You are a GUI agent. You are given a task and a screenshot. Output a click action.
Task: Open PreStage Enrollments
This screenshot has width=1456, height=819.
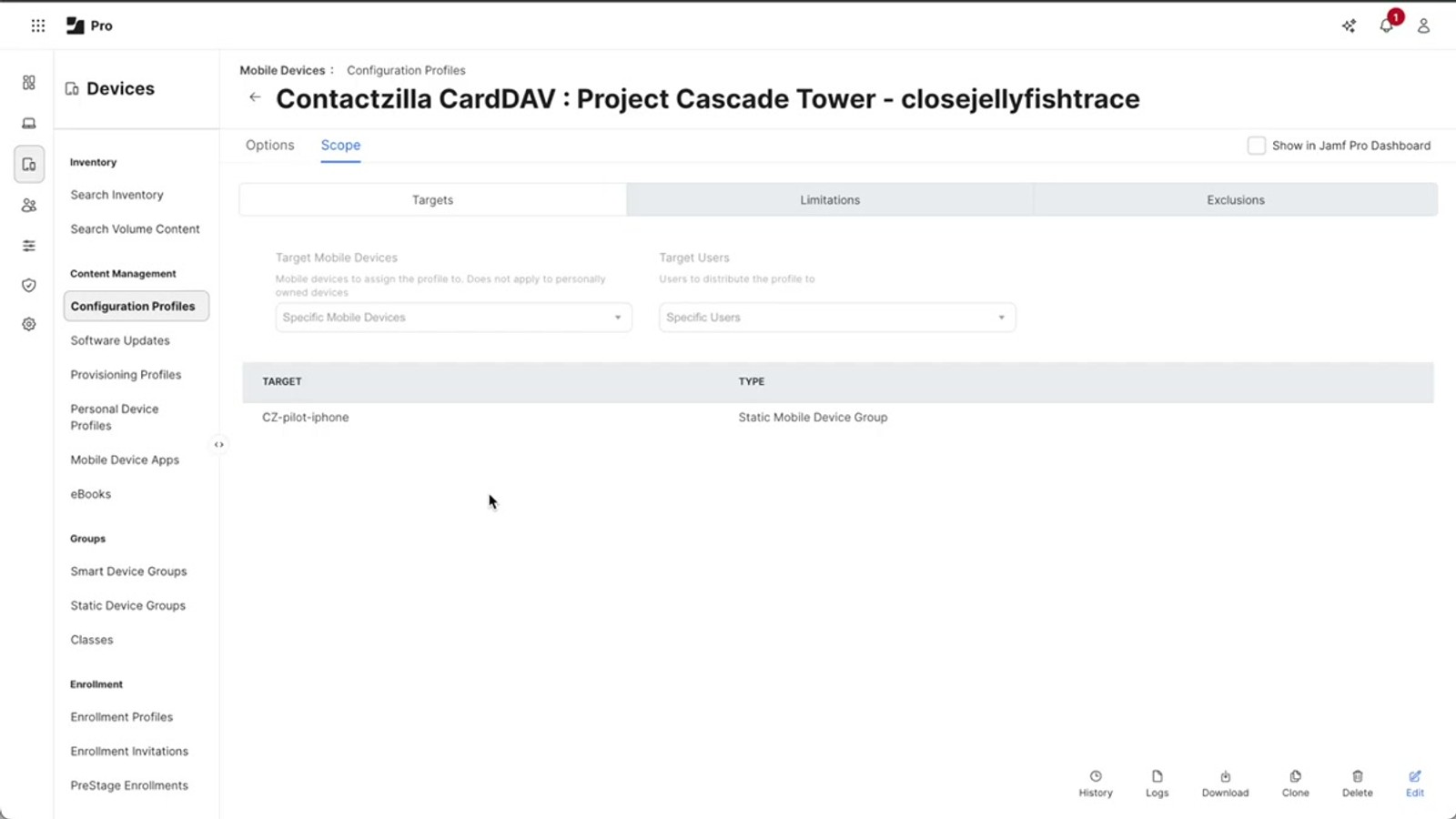click(x=129, y=785)
